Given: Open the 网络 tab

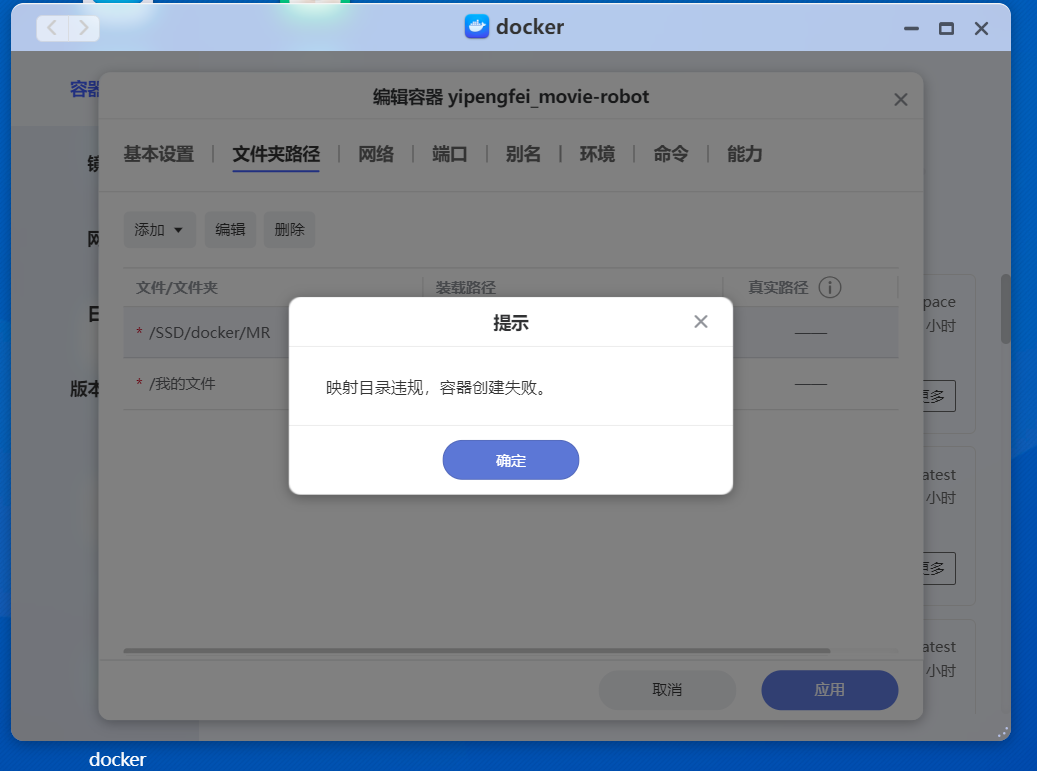Looking at the screenshot, I should pos(376,154).
